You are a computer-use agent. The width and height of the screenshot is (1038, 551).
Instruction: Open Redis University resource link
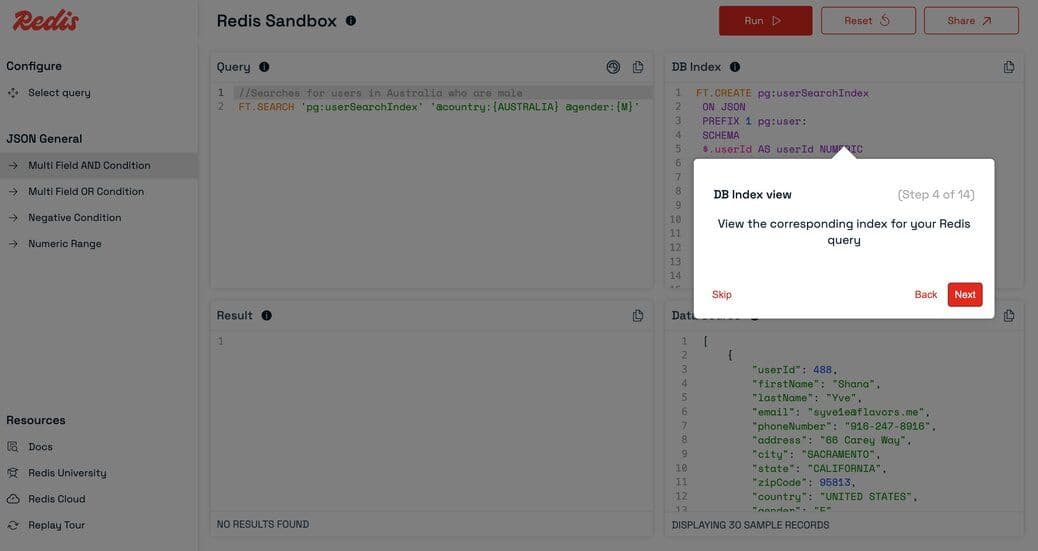[x=67, y=473]
